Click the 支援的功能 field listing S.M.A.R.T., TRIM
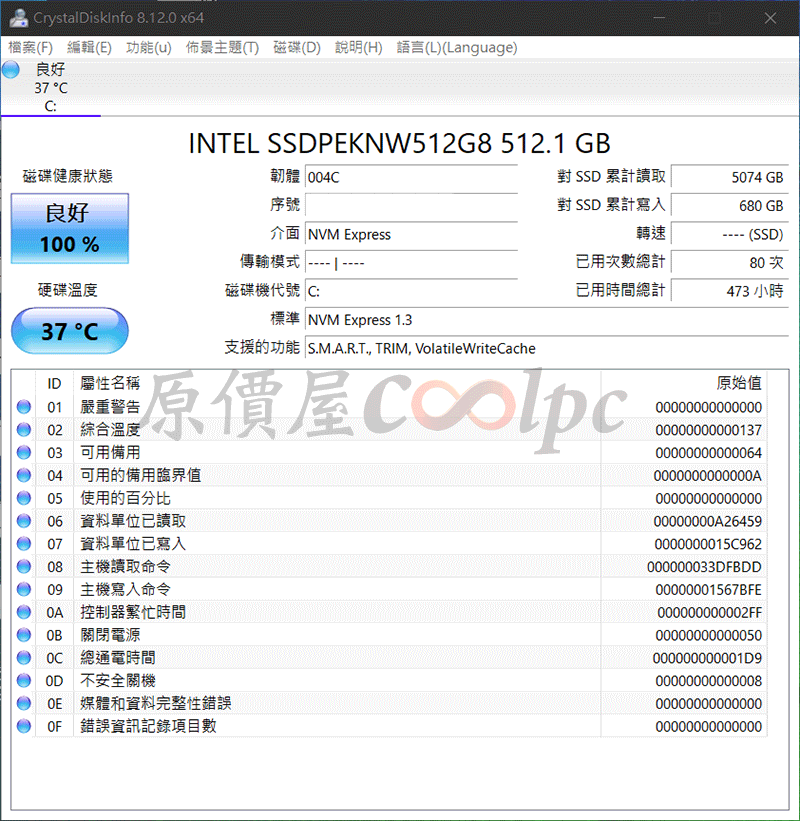Image resolution: width=800 pixels, height=821 pixels. [547, 348]
